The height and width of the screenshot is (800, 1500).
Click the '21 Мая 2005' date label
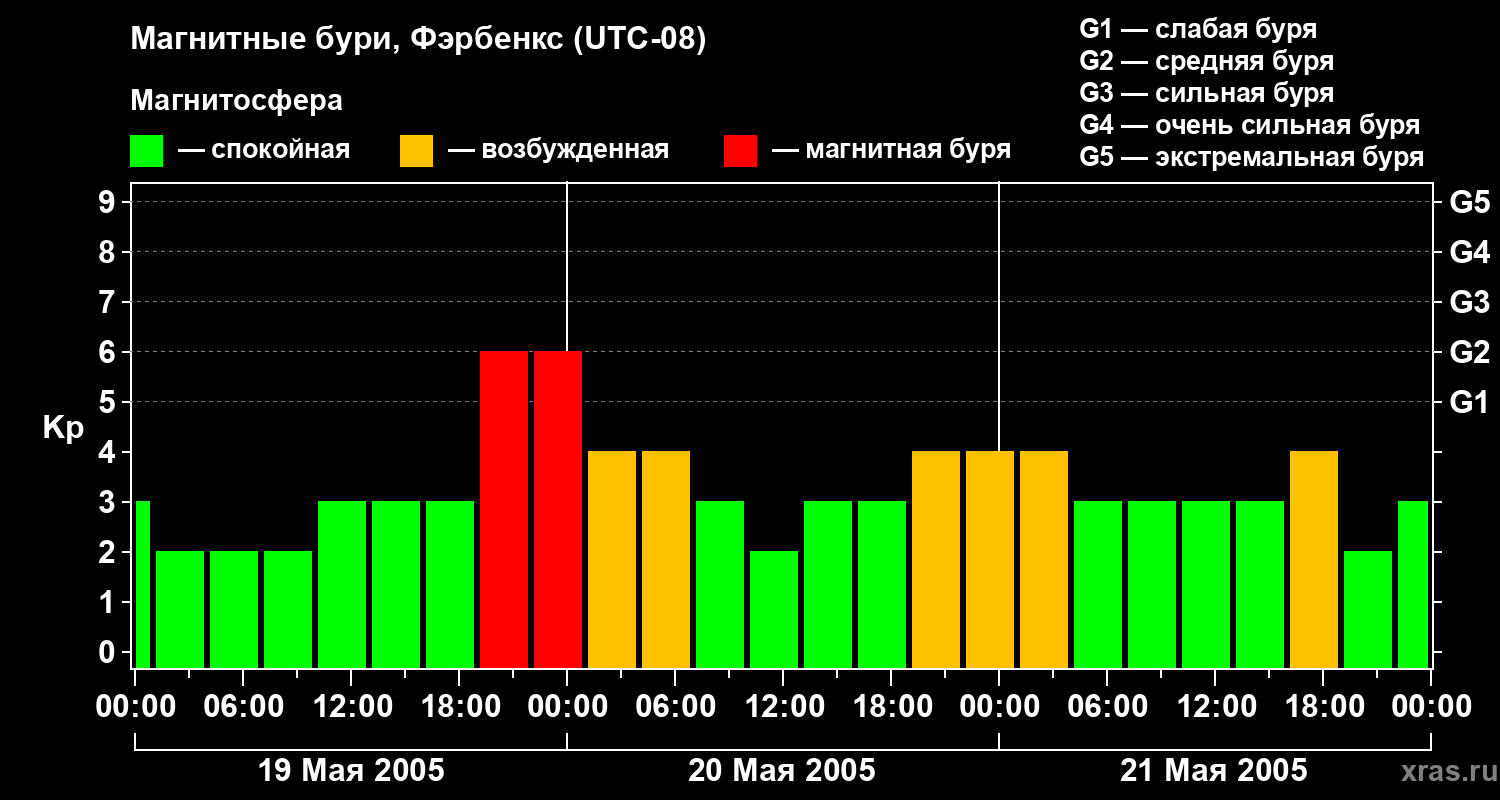point(1213,770)
